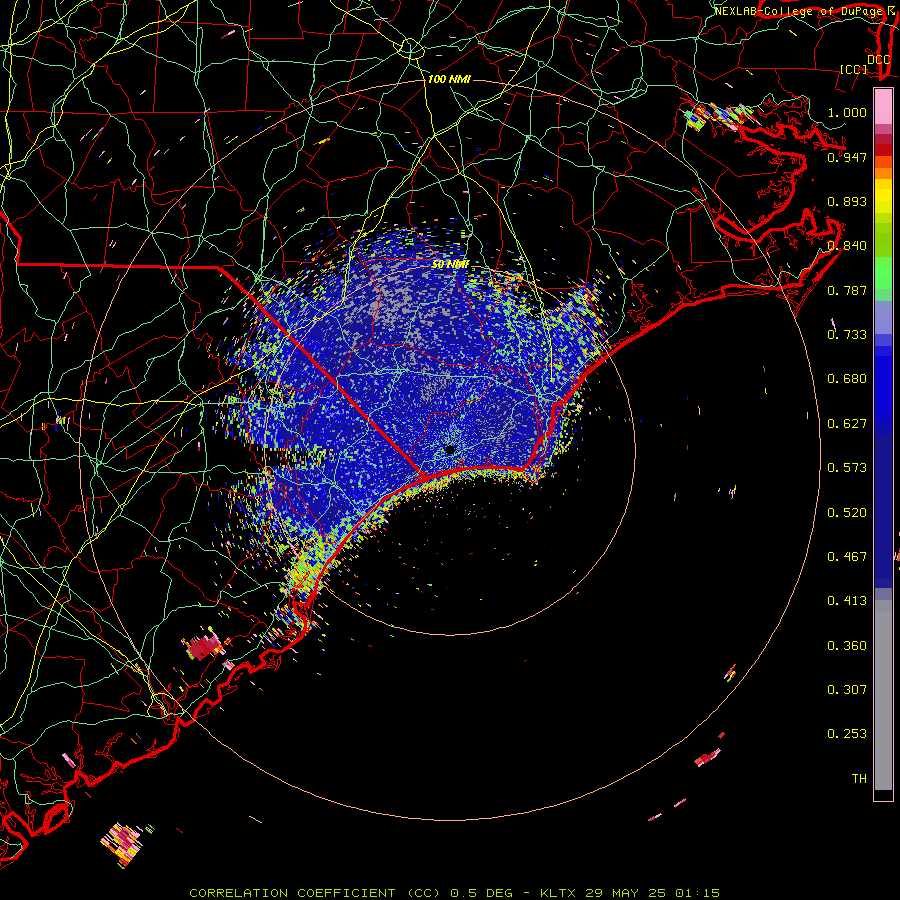Select the 0.733 scale value
This screenshot has height=900, width=900.
click(x=847, y=335)
